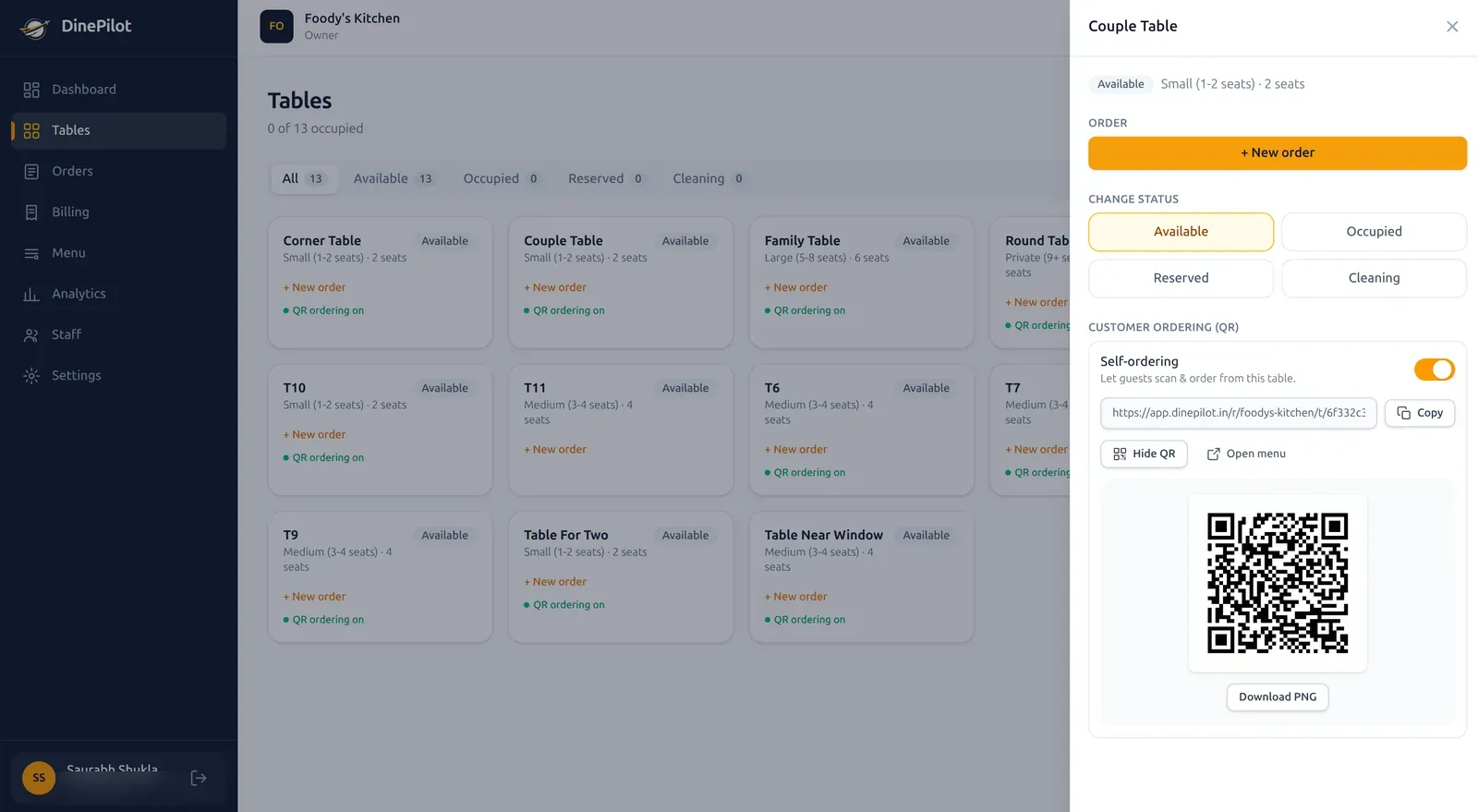
Task: Open the Staff sidebar item
Action: (x=118, y=334)
